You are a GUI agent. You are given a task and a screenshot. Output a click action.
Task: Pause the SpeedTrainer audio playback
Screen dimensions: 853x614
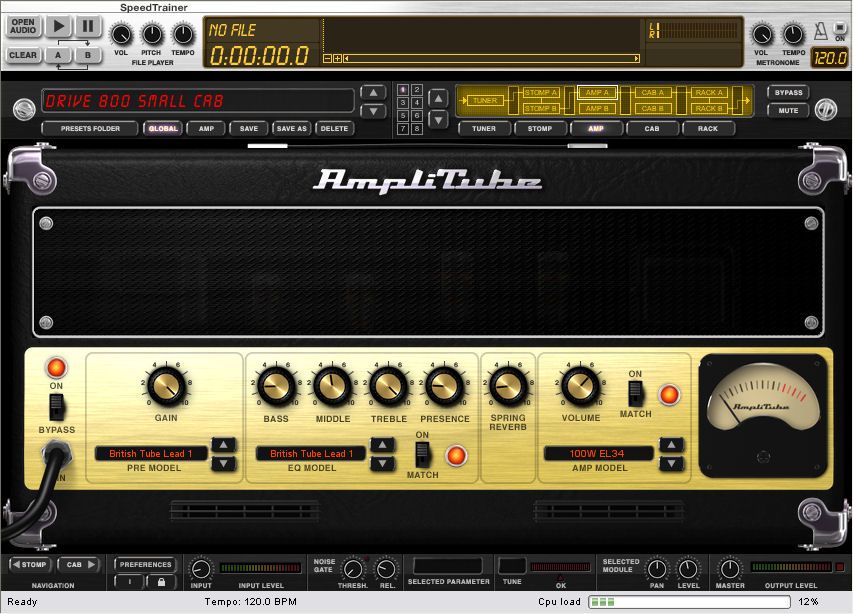tap(88, 26)
